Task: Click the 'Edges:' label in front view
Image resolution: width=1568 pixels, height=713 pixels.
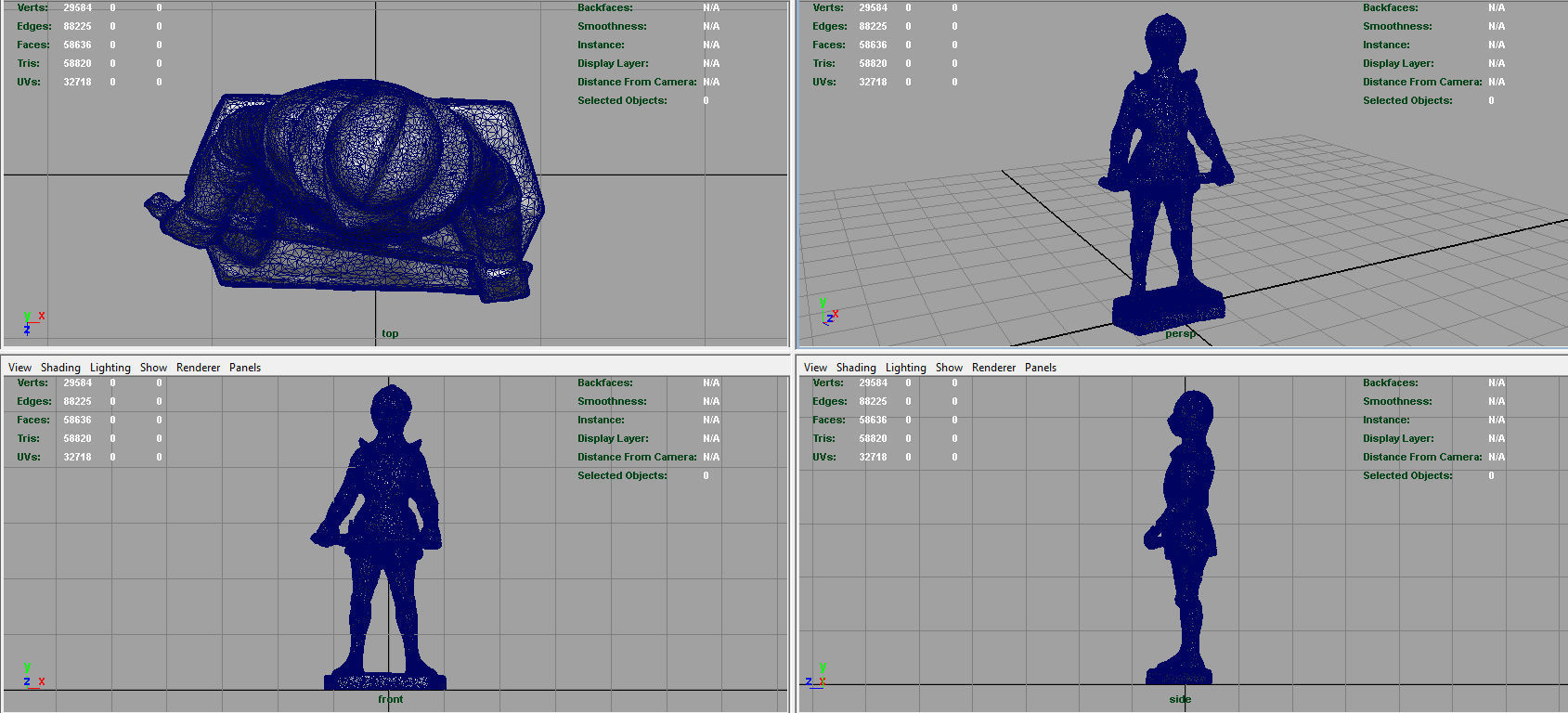Action: point(34,401)
